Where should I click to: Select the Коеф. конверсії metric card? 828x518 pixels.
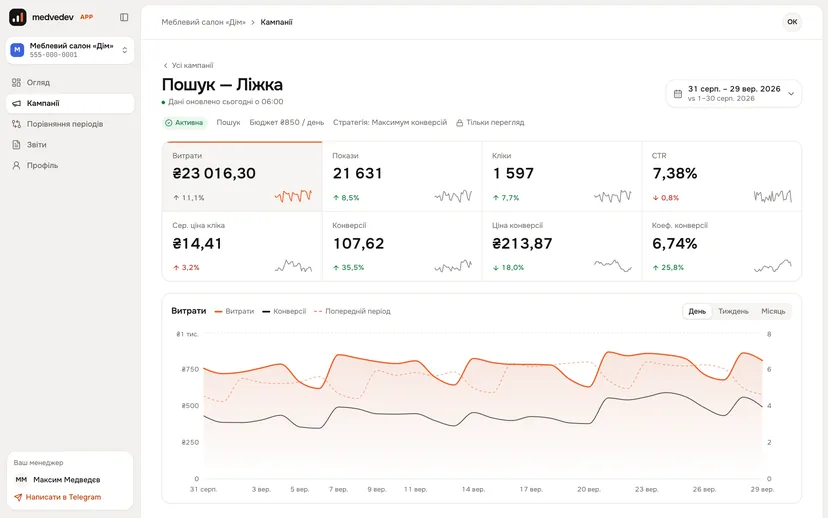point(722,247)
